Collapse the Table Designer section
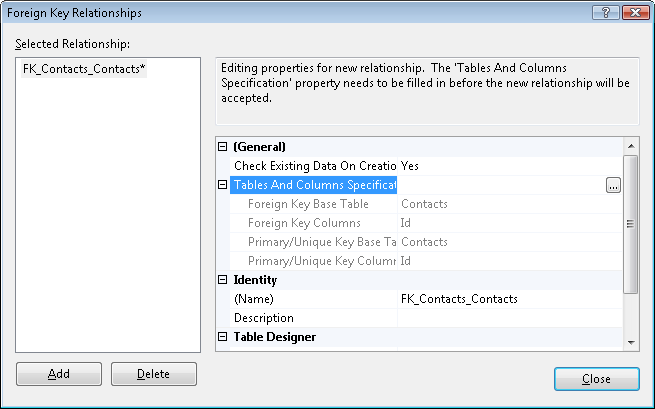Image resolution: width=655 pixels, height=409 pixels. coord(223,337)
